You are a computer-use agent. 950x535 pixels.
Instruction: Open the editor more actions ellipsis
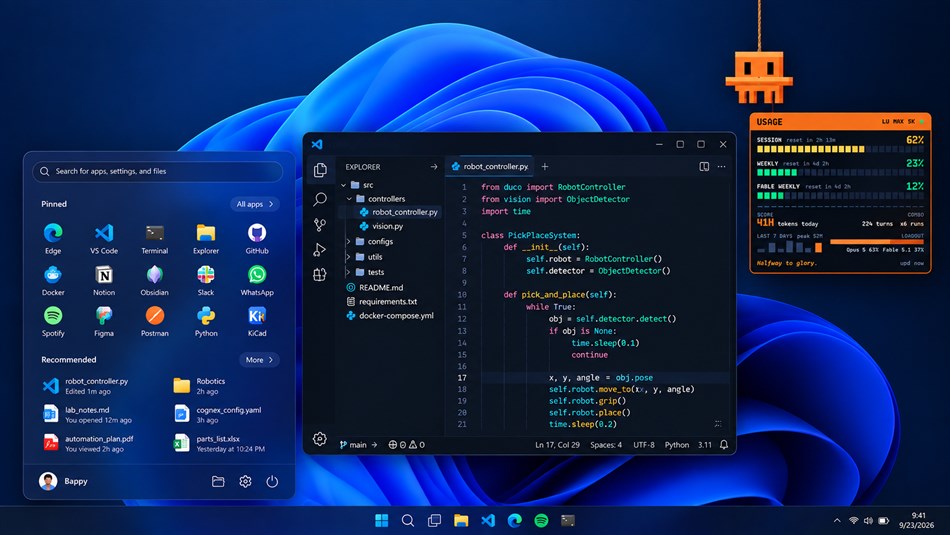721,167
